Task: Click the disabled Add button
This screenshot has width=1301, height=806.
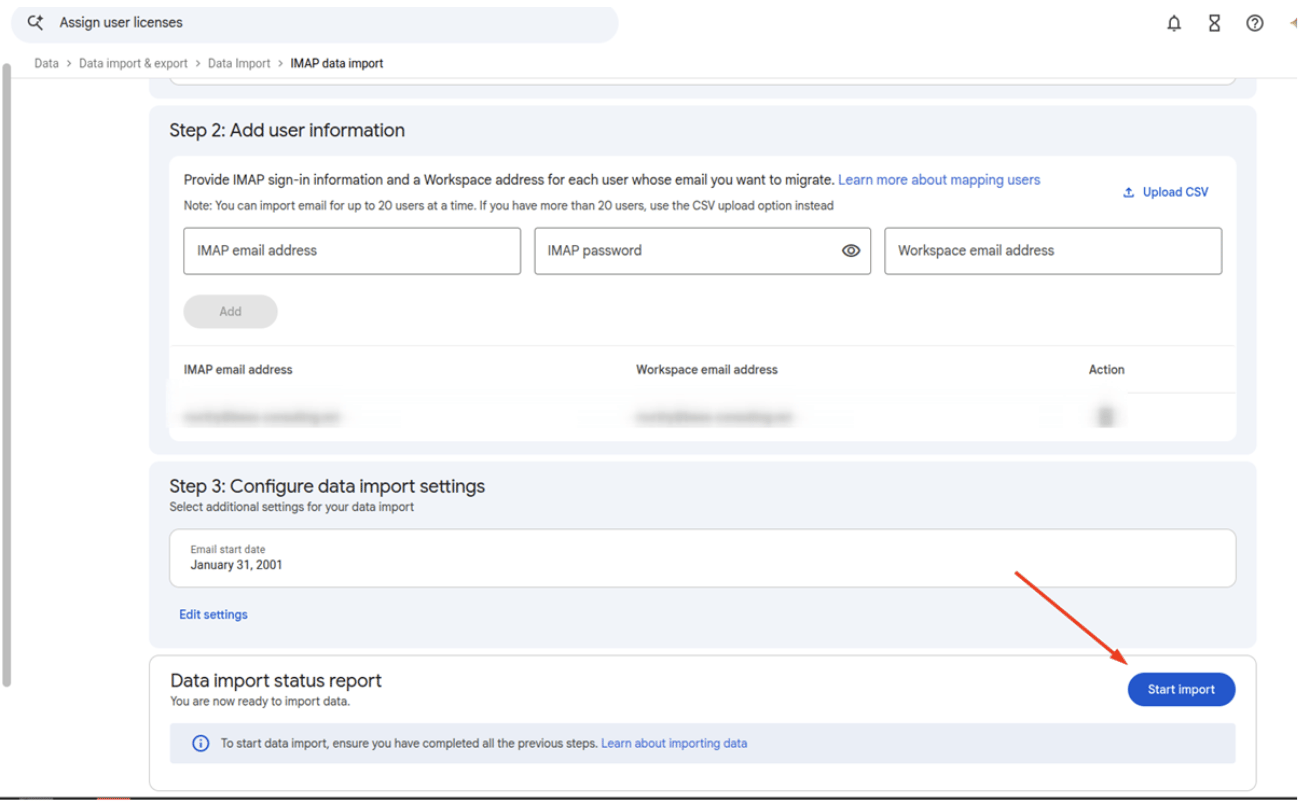Action: (x=230, y=312)
